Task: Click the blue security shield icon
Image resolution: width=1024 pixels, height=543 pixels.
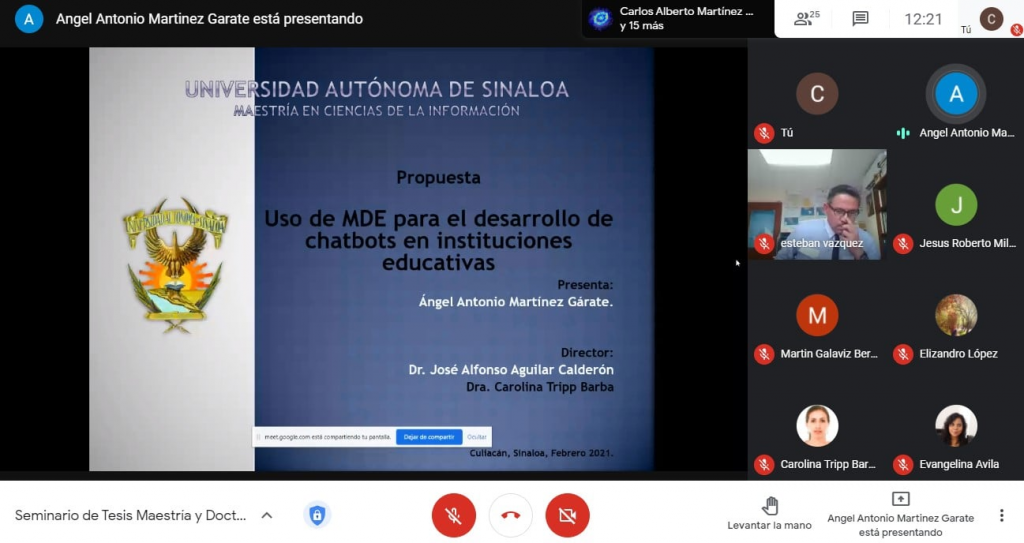Action: pyautogui.click(x=317, y=516)
